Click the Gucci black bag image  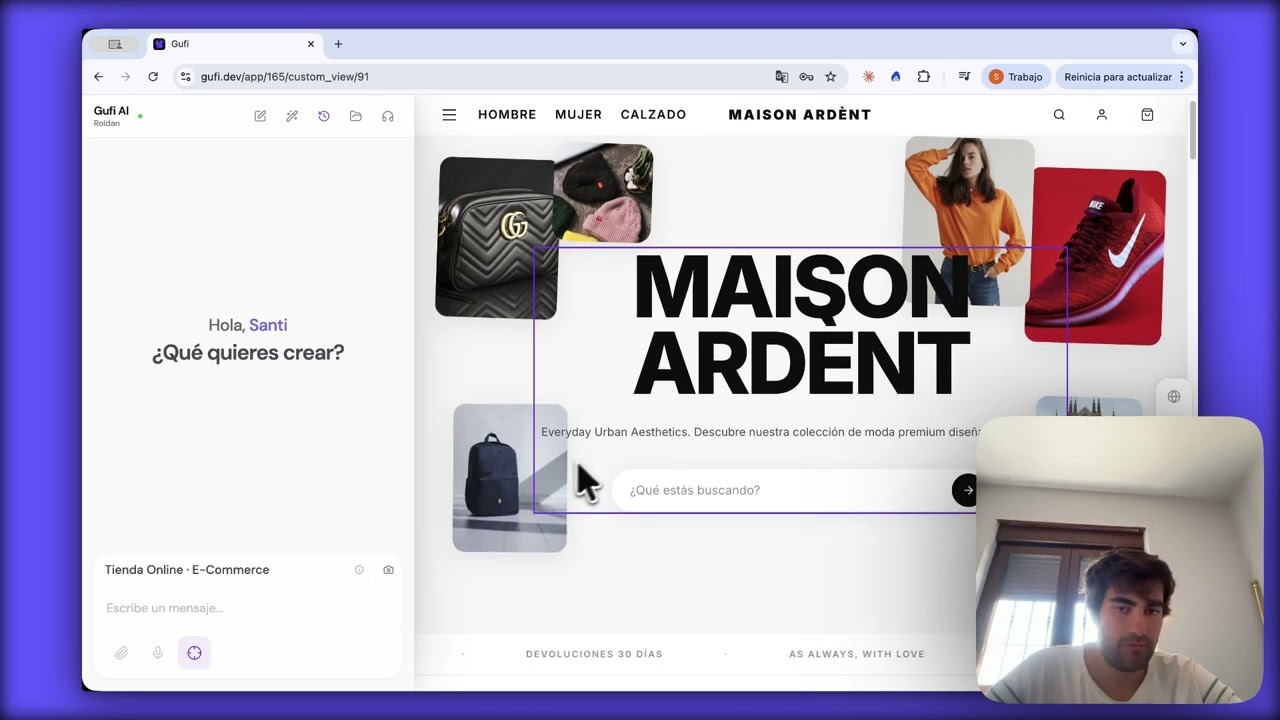495,238
